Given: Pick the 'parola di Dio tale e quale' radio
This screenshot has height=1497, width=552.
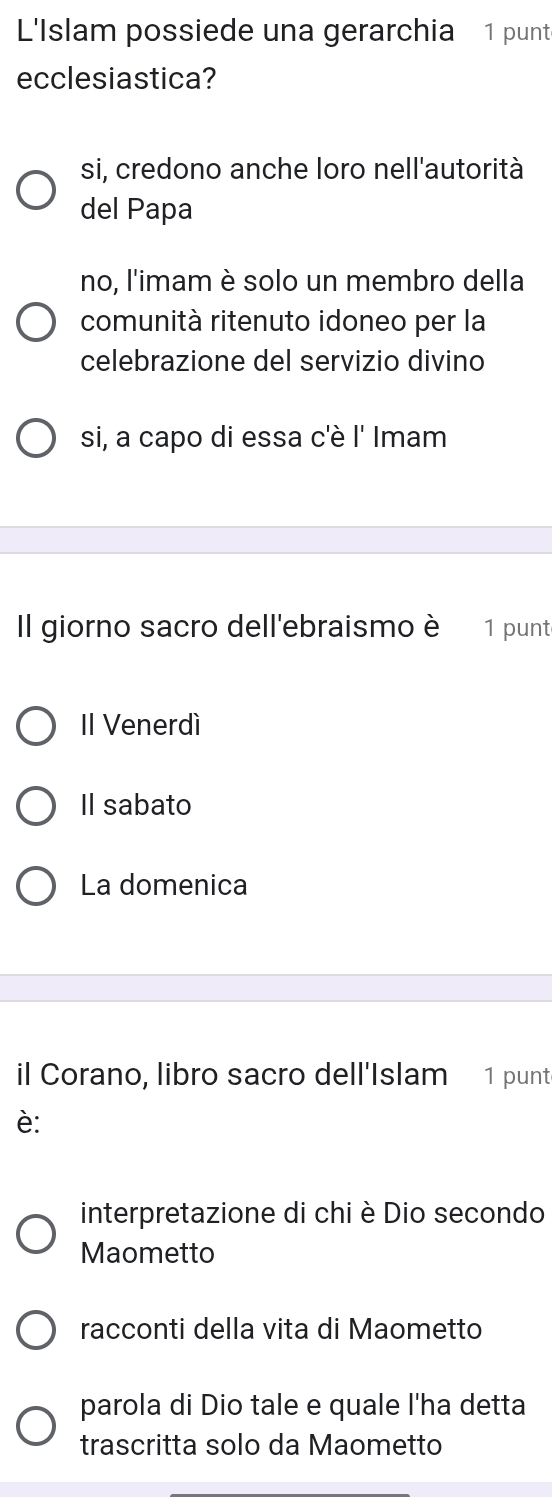Looking at the screenshot, I should coord(37,1426).
